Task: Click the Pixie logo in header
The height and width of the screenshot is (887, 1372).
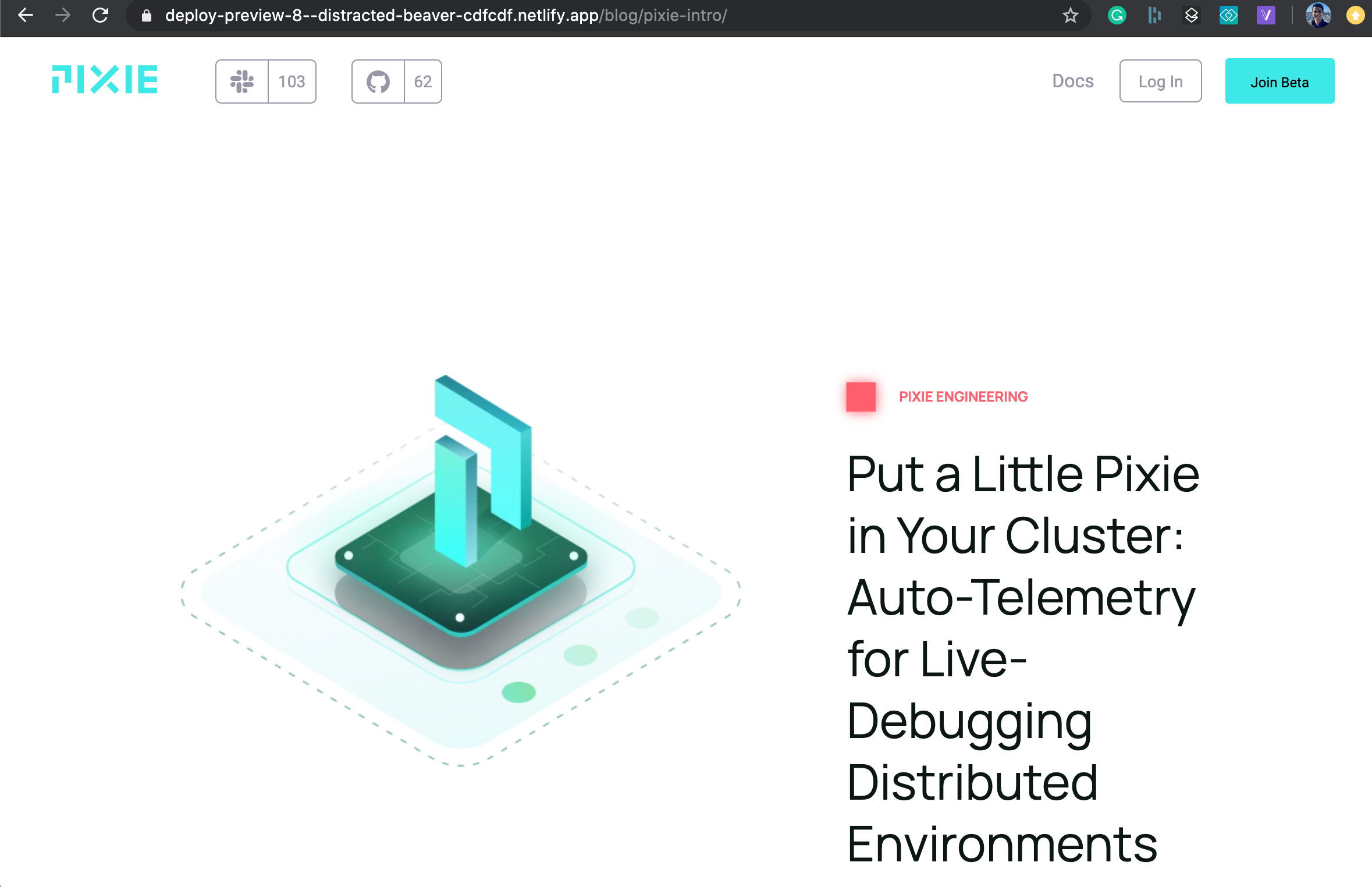Action: click(x=105, y=80)
